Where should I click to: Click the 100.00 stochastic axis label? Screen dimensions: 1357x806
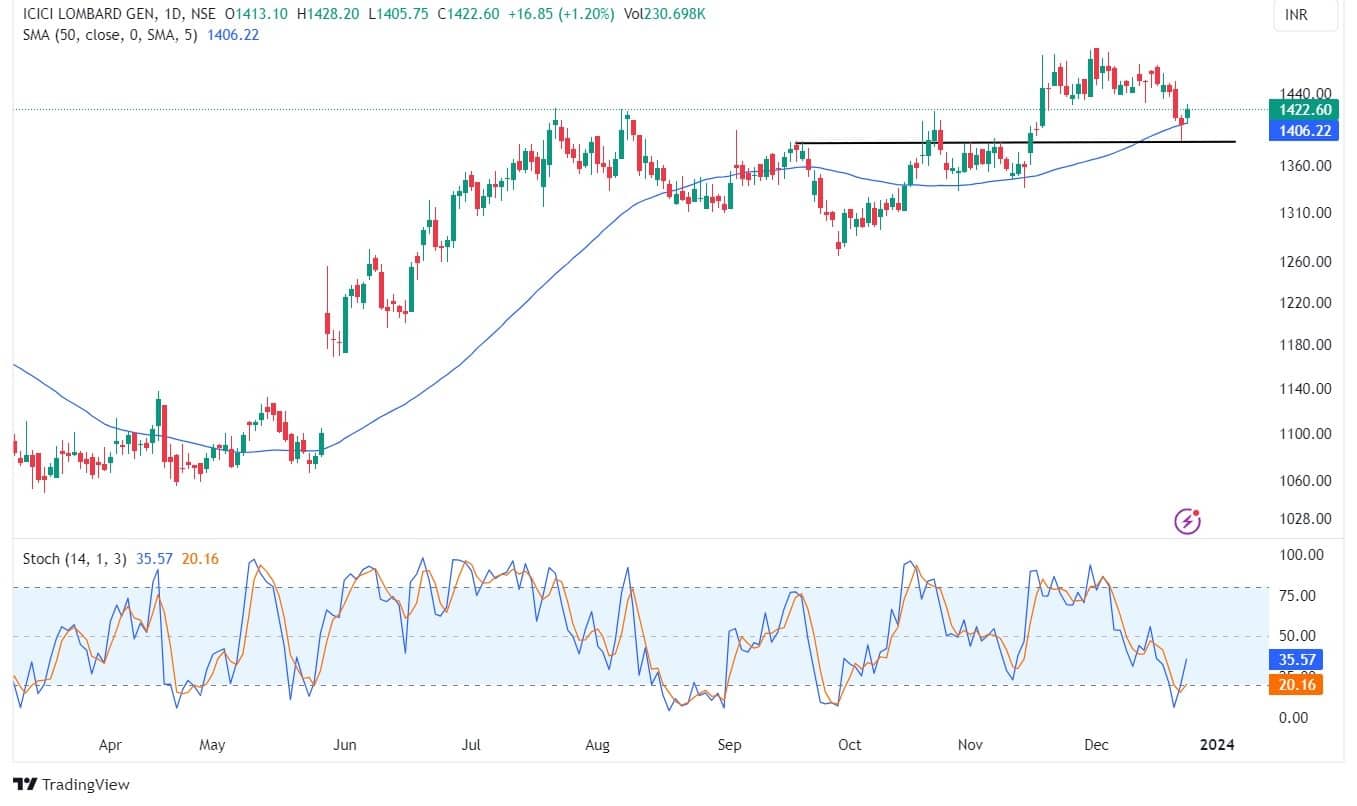[x=1301, y=555]
